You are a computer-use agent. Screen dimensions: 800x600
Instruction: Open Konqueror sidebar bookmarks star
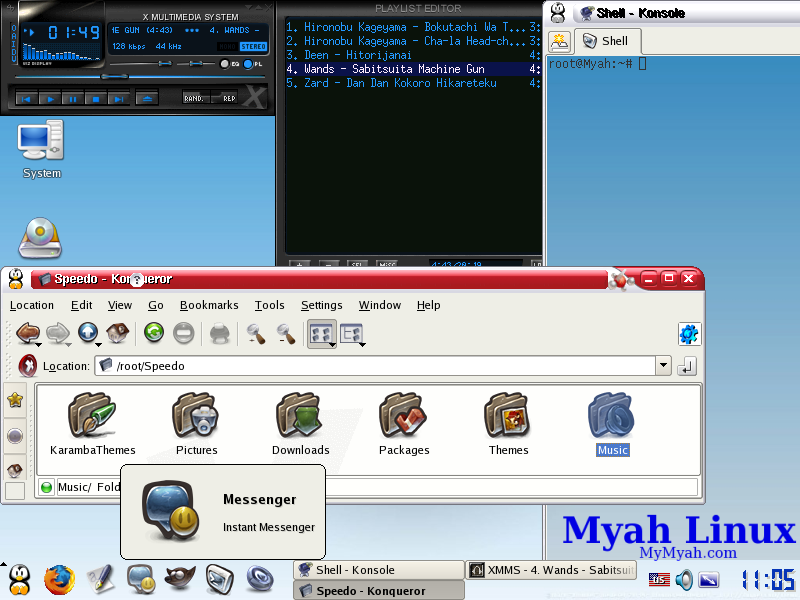tap(15, 399)
